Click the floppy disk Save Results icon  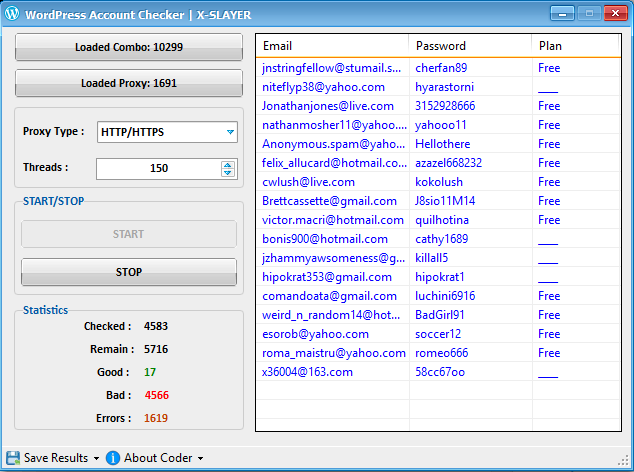13,458
